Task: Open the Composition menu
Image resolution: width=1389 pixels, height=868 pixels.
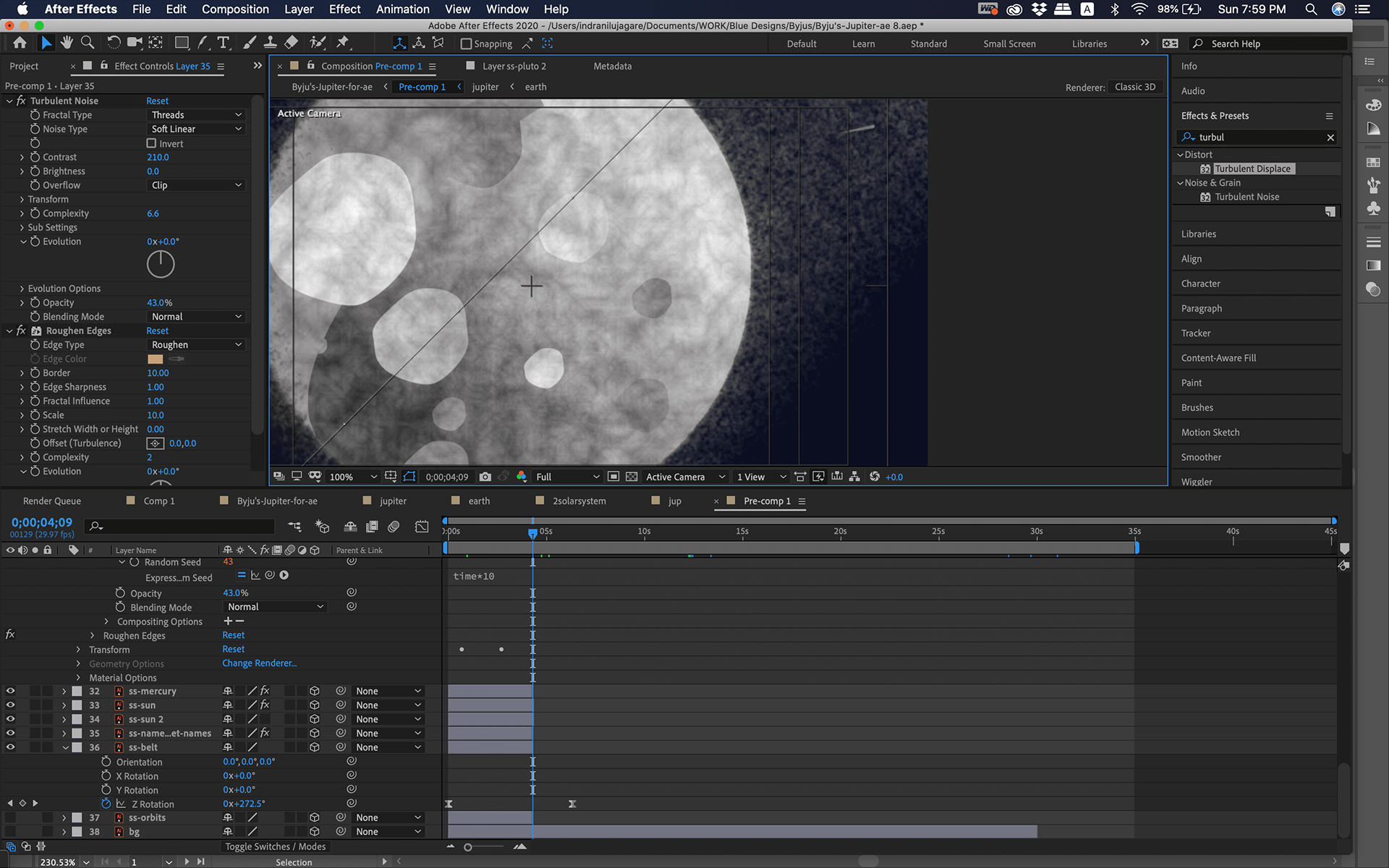Action: click(x=235, y=9)
